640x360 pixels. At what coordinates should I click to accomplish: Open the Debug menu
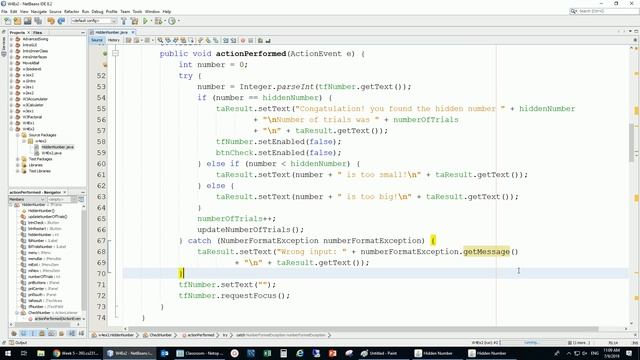(97, 11)
